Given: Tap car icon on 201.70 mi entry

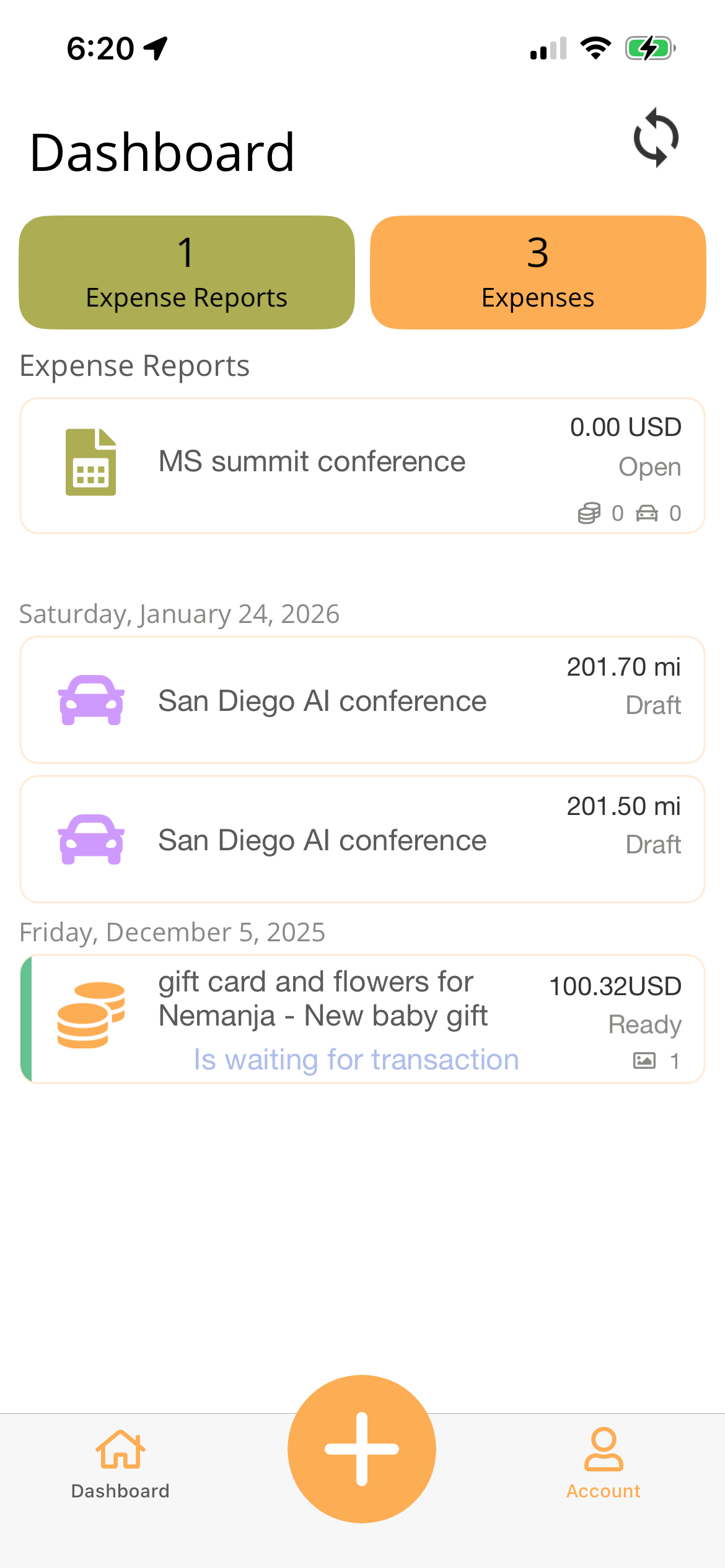Looking at the screenshot, I should 91,700.
